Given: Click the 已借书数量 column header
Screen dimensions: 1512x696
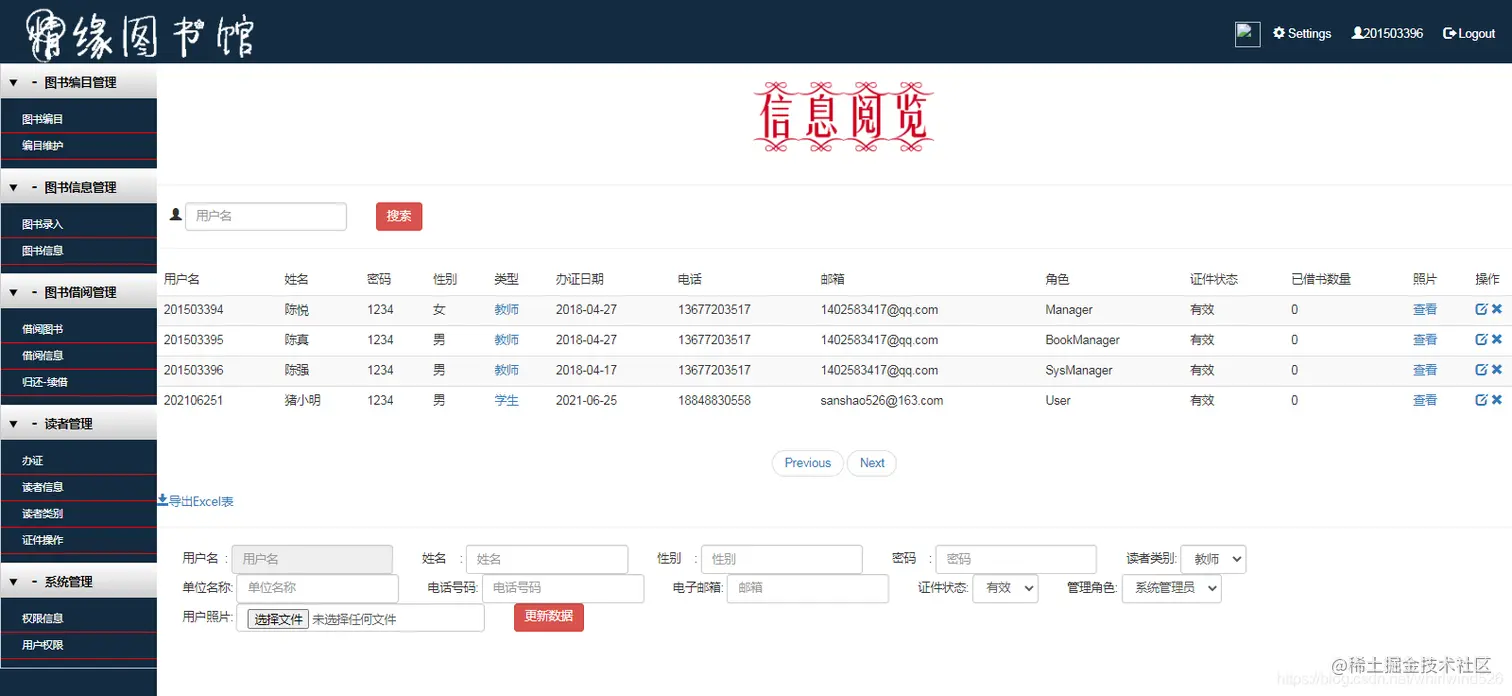Looking at the screenshot, I should coord(1321,279).
